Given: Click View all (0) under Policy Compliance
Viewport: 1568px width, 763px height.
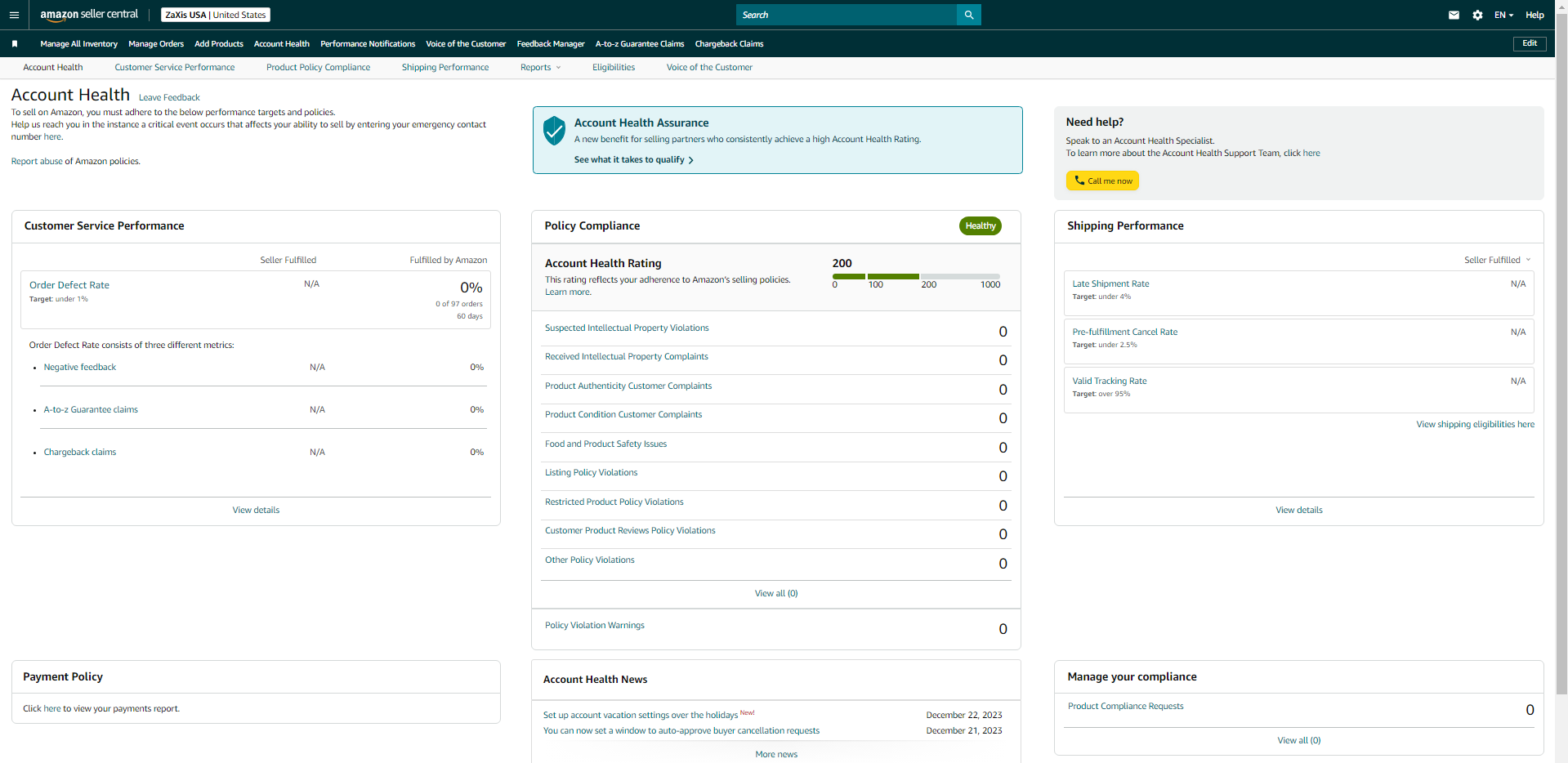Looking at the screenshot, I should (x=776, y=593).
